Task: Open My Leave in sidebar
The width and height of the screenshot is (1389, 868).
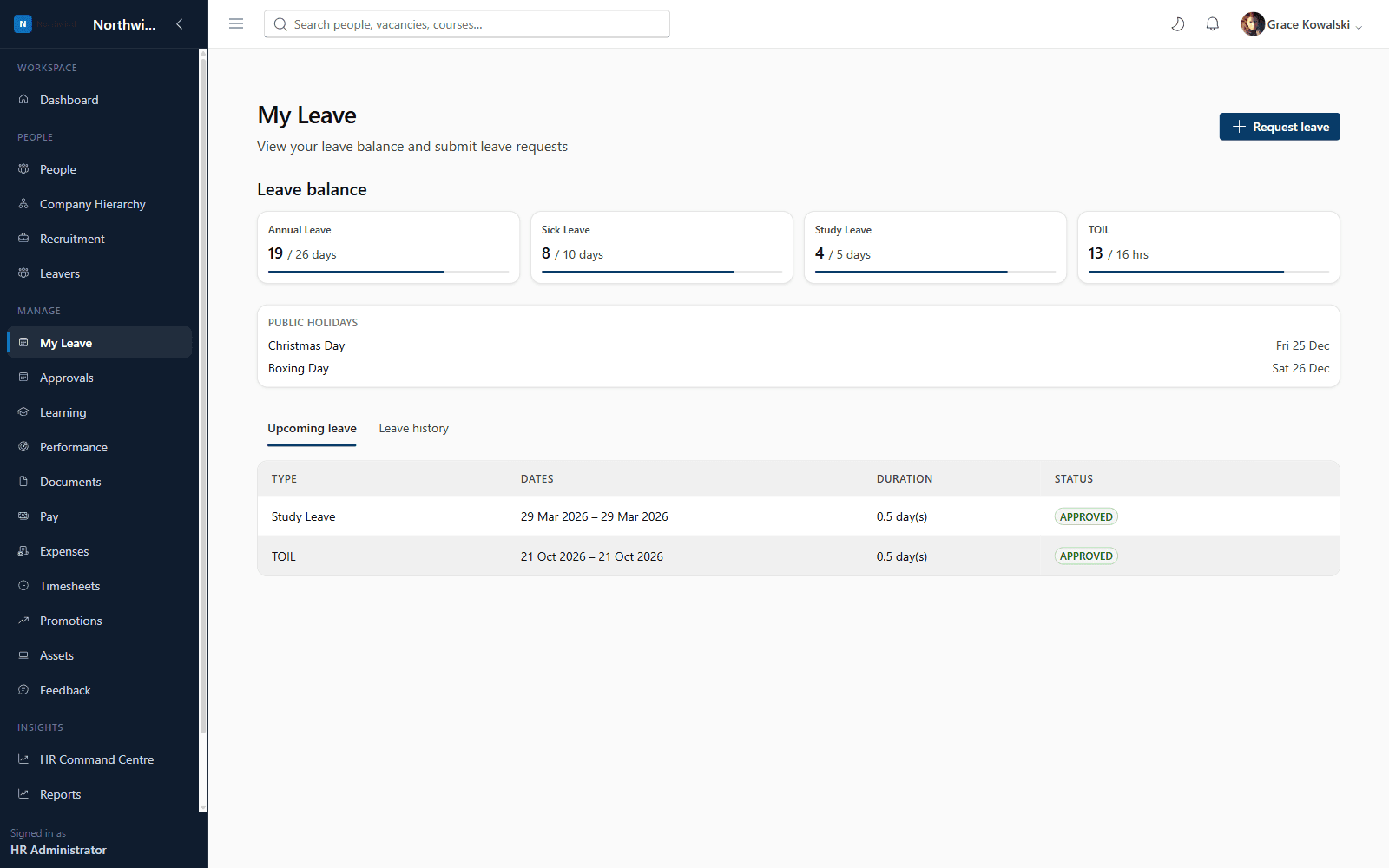Action: 99,343
